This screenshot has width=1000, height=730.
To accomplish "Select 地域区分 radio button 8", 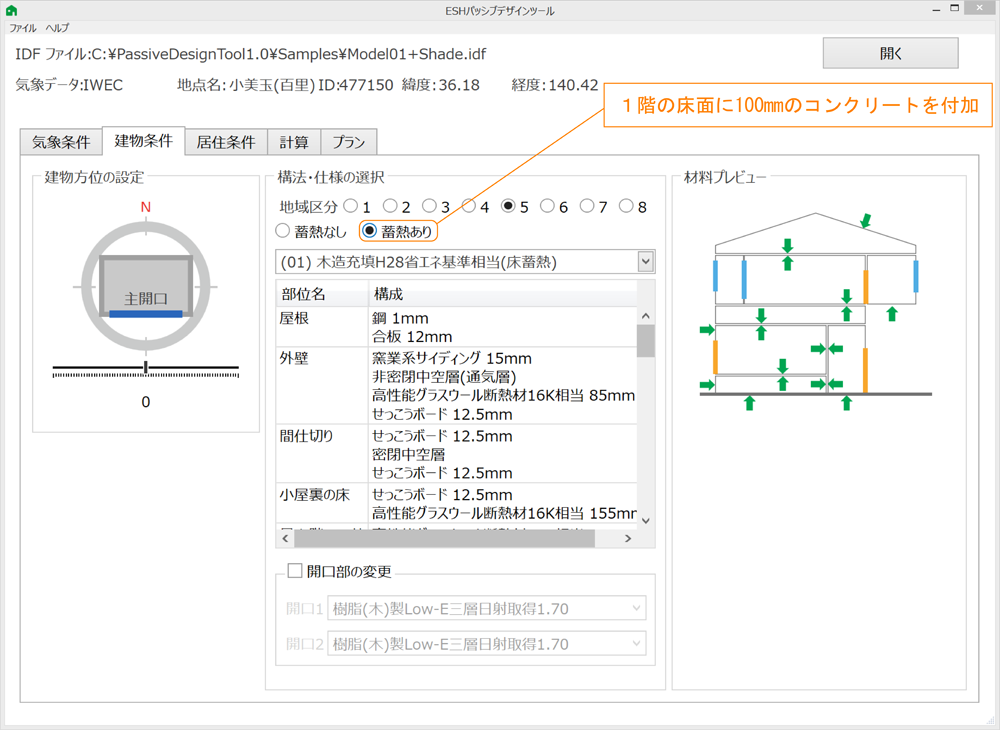I will coord(626,206).
